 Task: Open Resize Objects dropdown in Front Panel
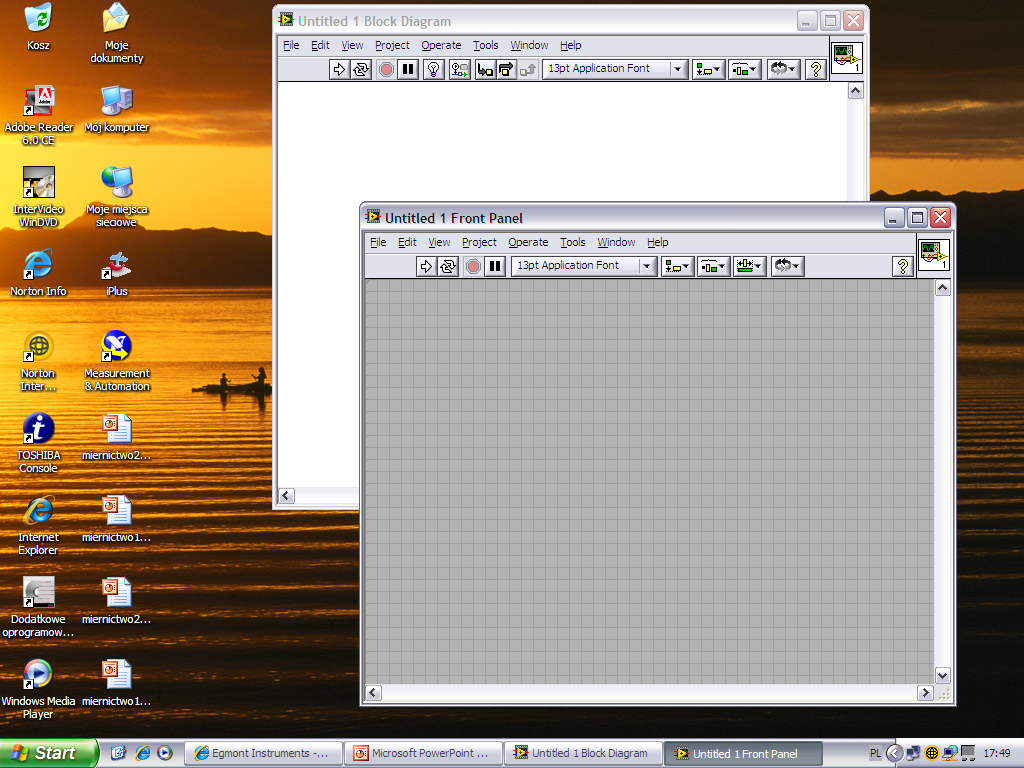pos(749,266)
